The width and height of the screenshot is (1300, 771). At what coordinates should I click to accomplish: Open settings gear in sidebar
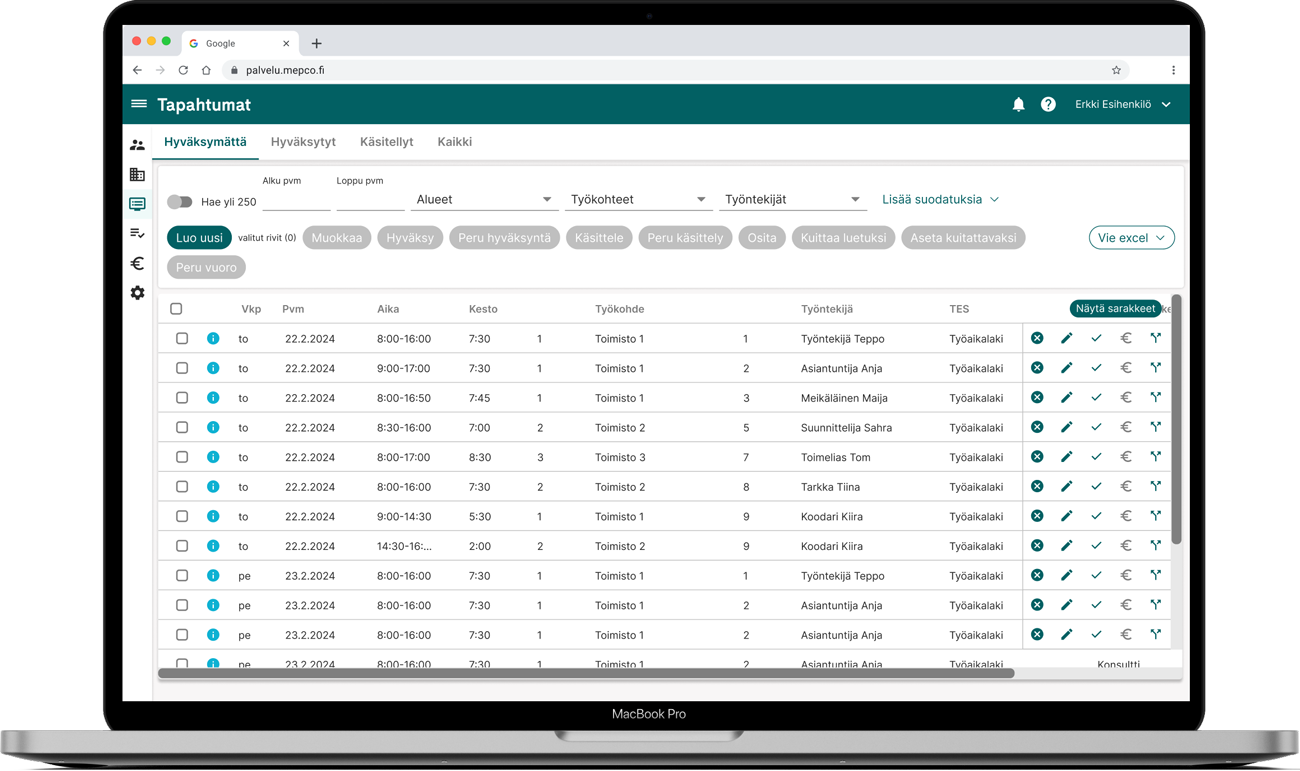[138, 293]
